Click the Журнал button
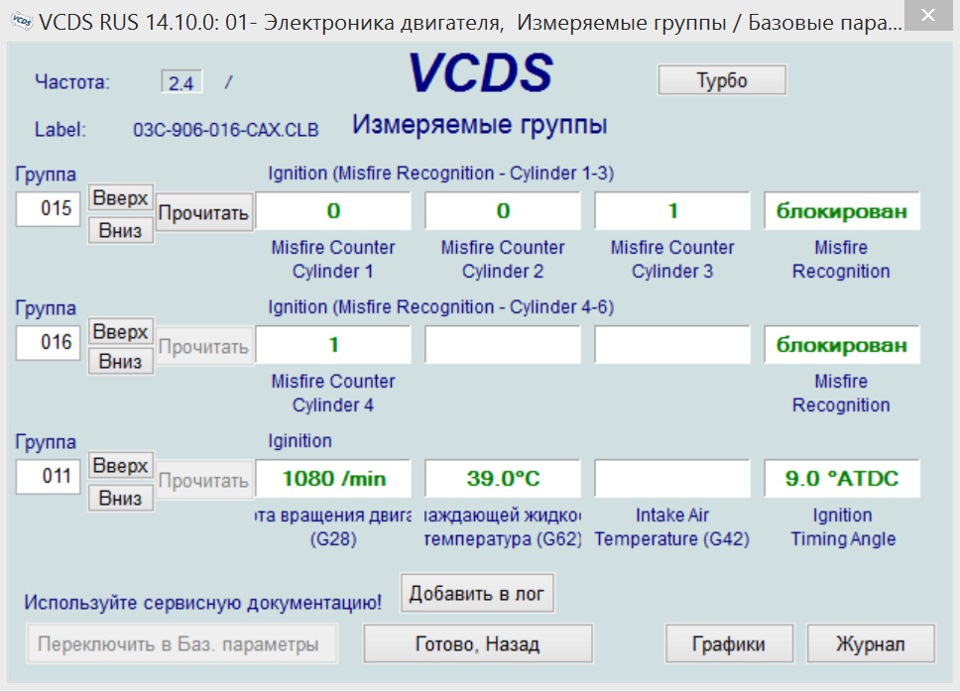The height and width of the screenshot is (692, 960). click(x=871, y=644)
